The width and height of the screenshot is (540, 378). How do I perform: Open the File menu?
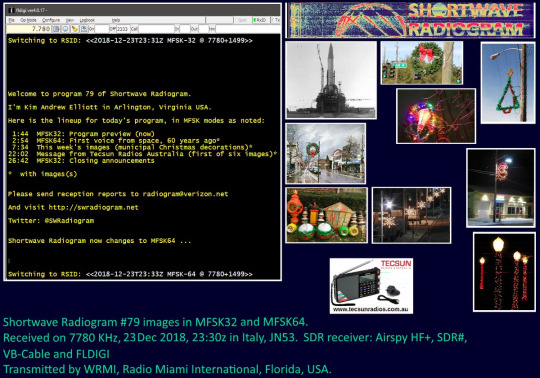point(11,20)
